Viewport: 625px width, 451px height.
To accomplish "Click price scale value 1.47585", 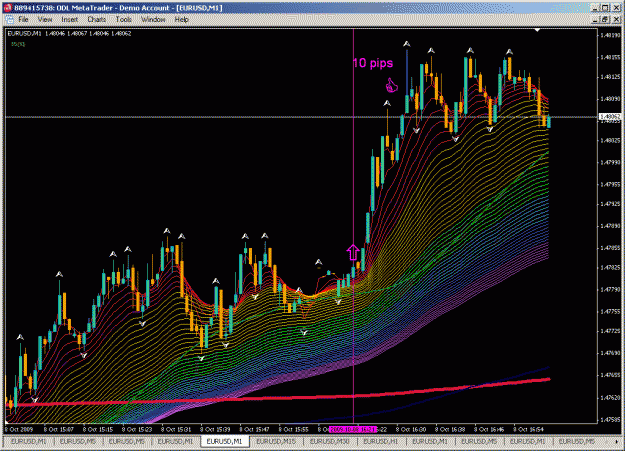I will pos(610,419).
